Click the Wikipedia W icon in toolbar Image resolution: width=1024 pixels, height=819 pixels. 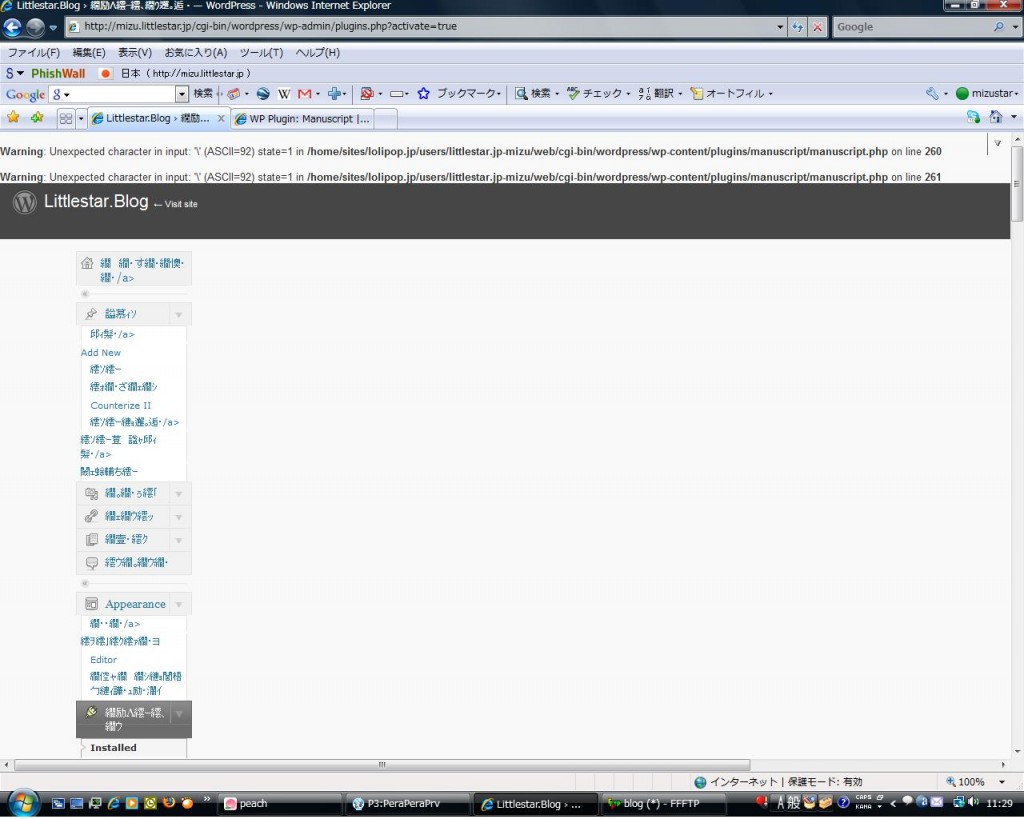pos(284,94)
